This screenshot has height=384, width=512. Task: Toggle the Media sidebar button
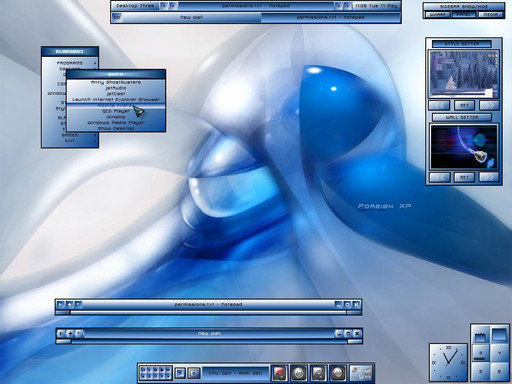(x=491, y=15)
